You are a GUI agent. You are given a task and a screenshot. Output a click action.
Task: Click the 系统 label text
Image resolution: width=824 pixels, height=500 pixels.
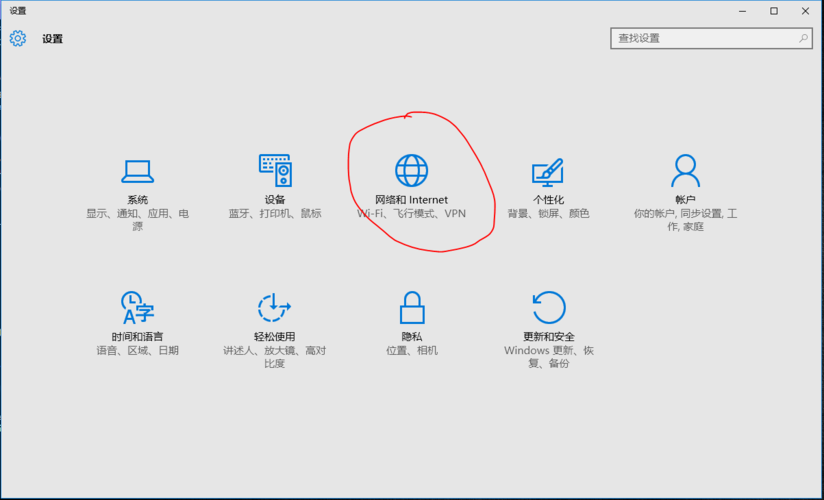pyautogui.click(x=138, y=200)
